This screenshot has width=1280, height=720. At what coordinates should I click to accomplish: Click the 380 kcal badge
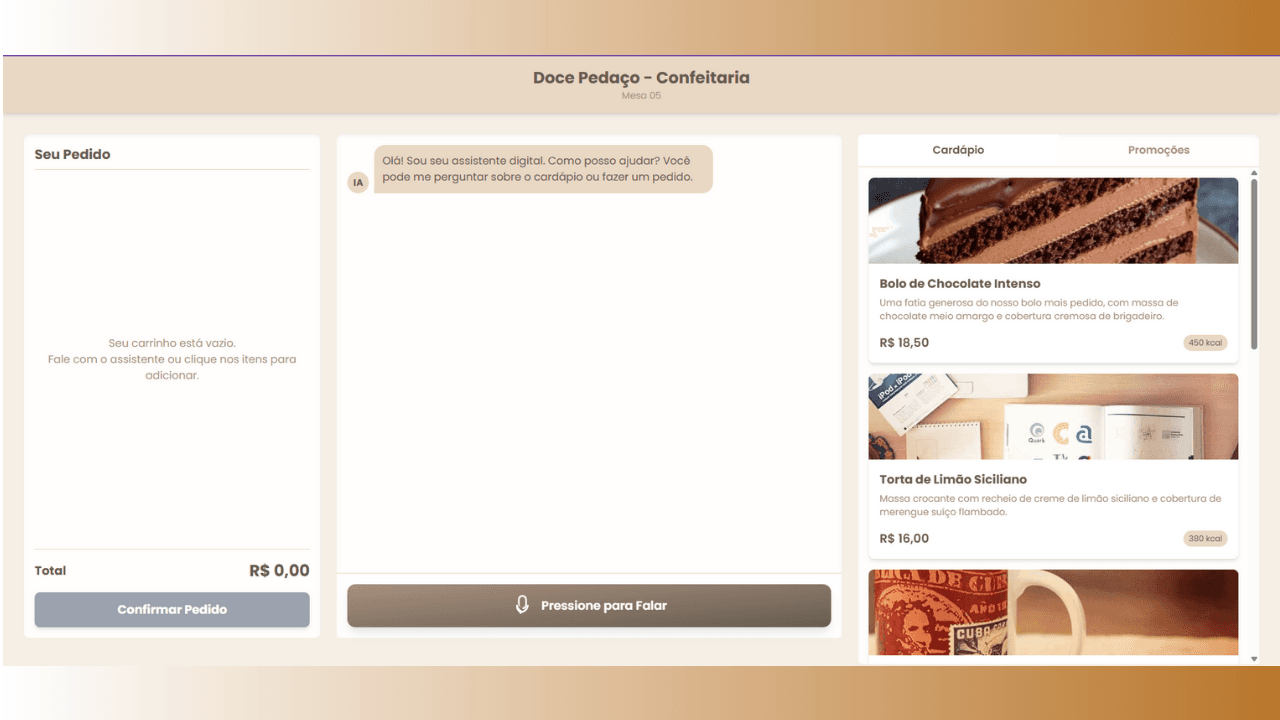[1205, 539]
